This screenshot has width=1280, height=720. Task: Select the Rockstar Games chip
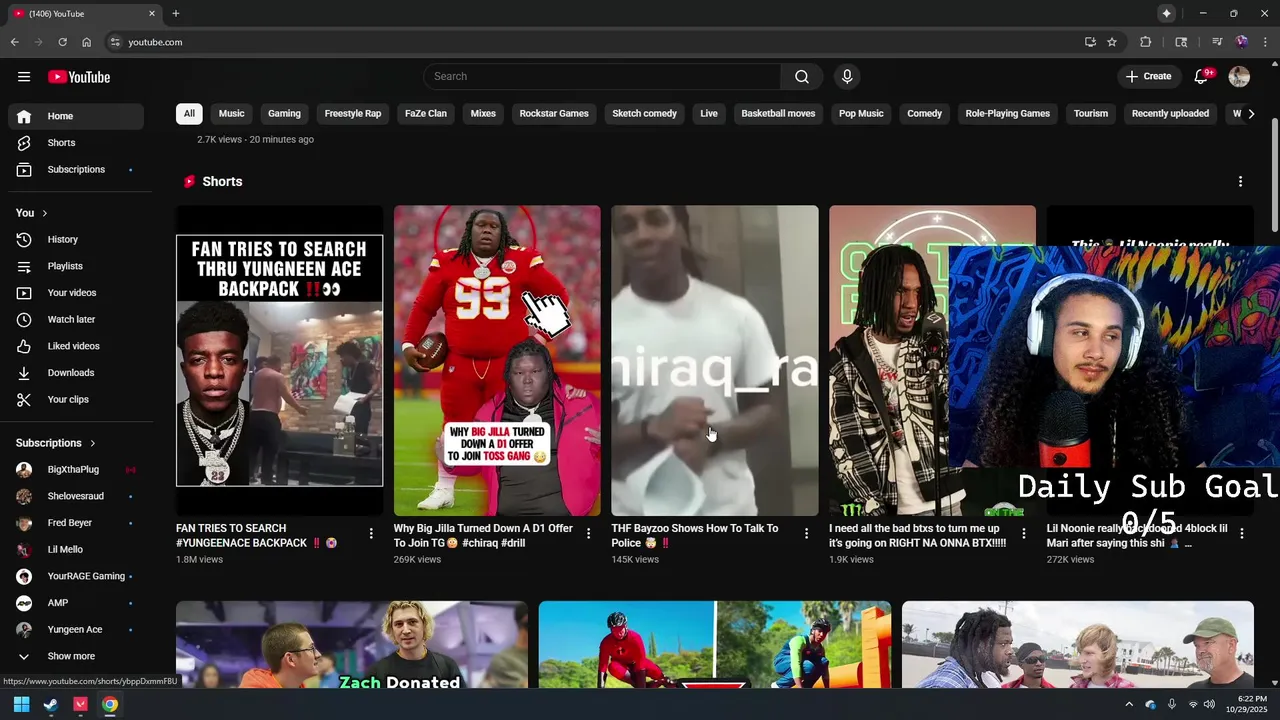554,114
